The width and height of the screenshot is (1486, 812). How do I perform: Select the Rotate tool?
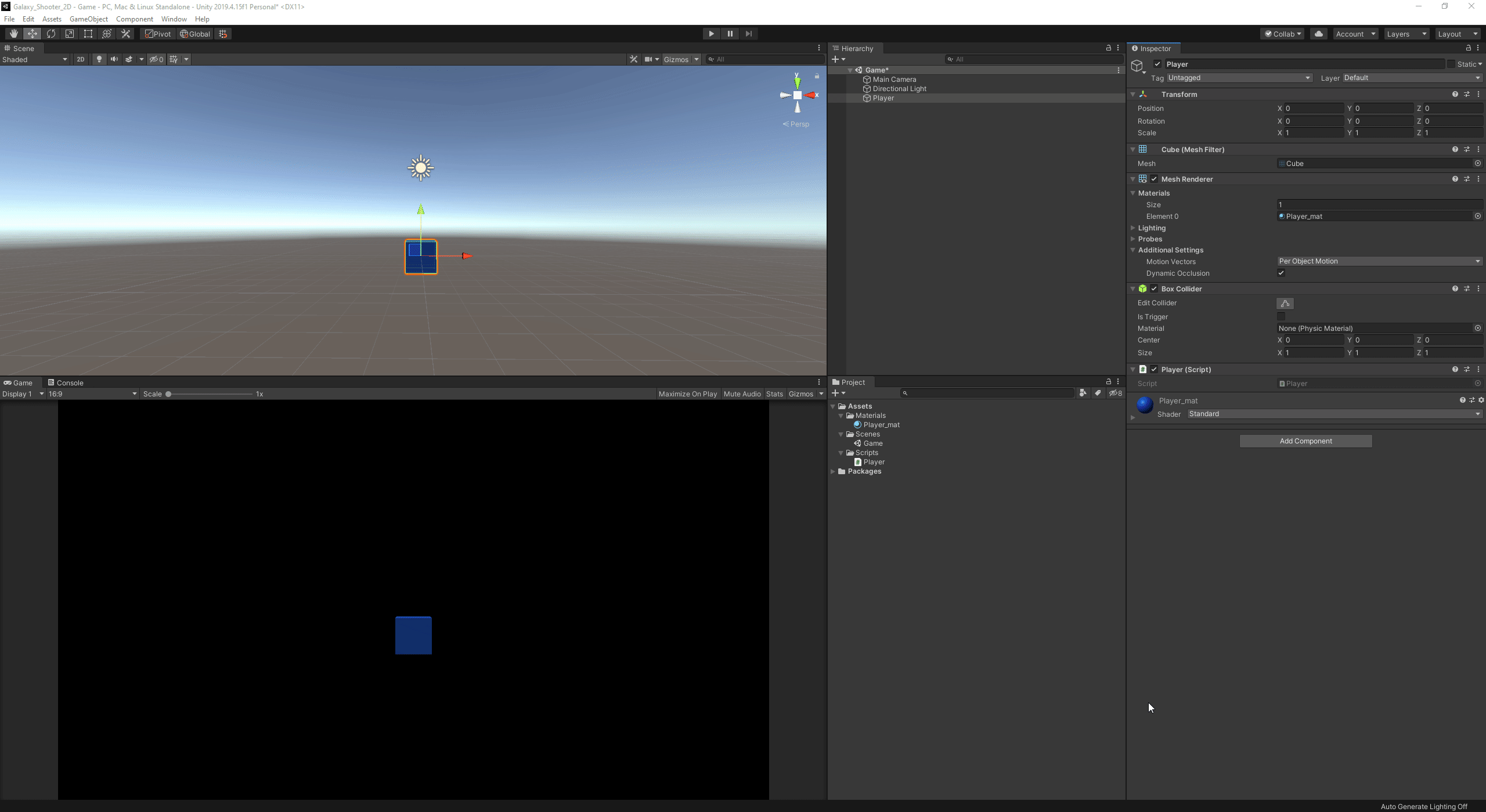(51, 34)
